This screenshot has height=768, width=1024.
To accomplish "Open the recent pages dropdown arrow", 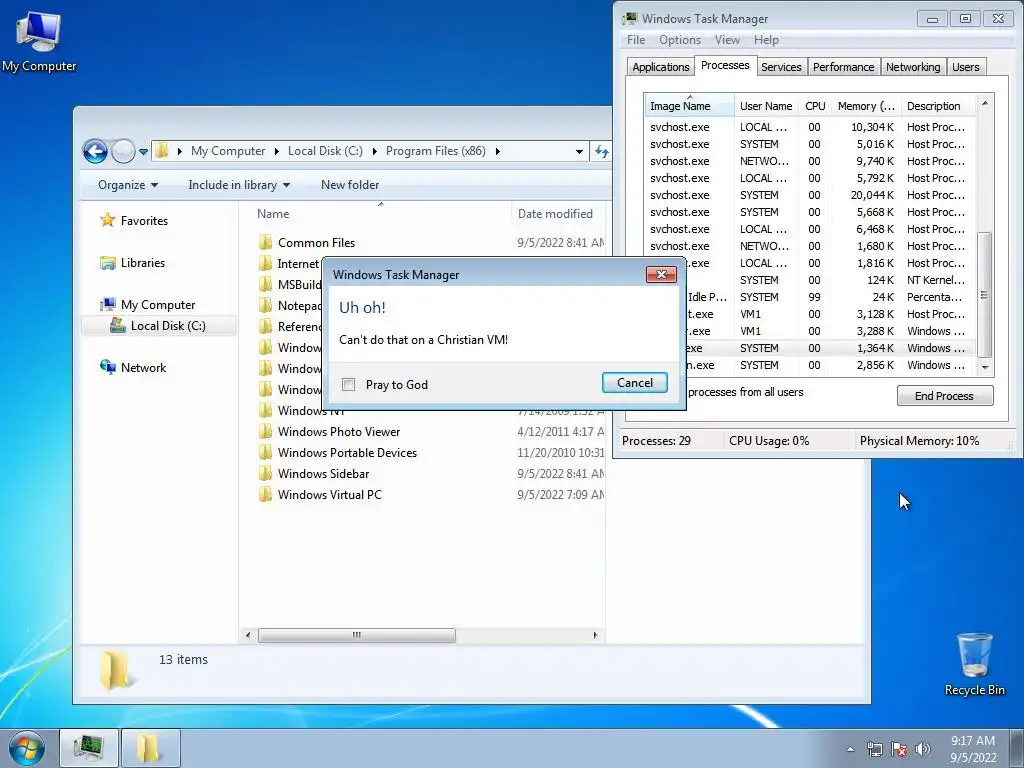I will point(143,152).
